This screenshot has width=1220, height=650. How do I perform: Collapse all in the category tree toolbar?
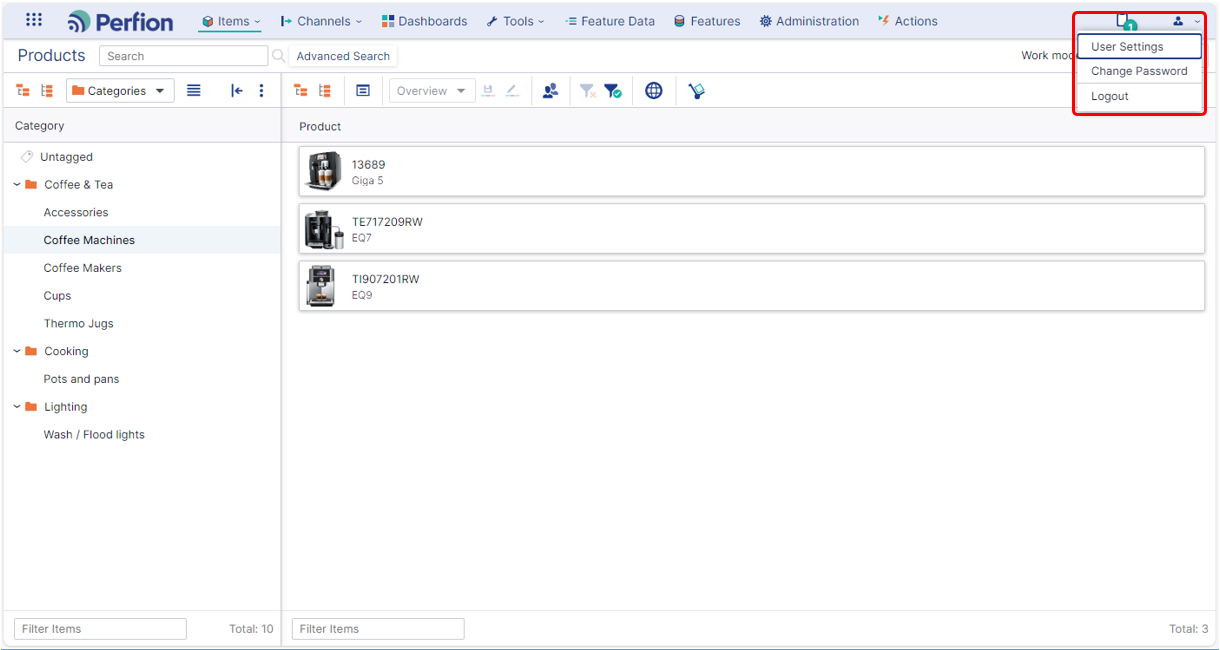tap(23, 91)
